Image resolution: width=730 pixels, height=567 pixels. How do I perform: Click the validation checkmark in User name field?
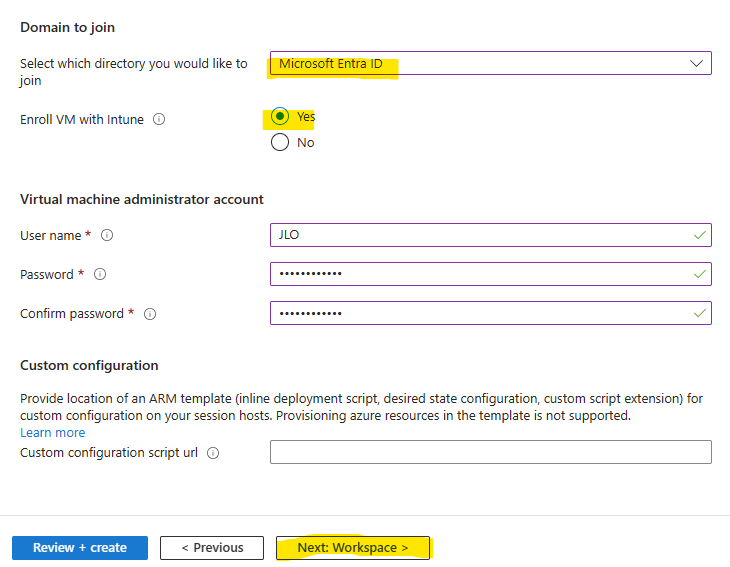click(699, 235)
